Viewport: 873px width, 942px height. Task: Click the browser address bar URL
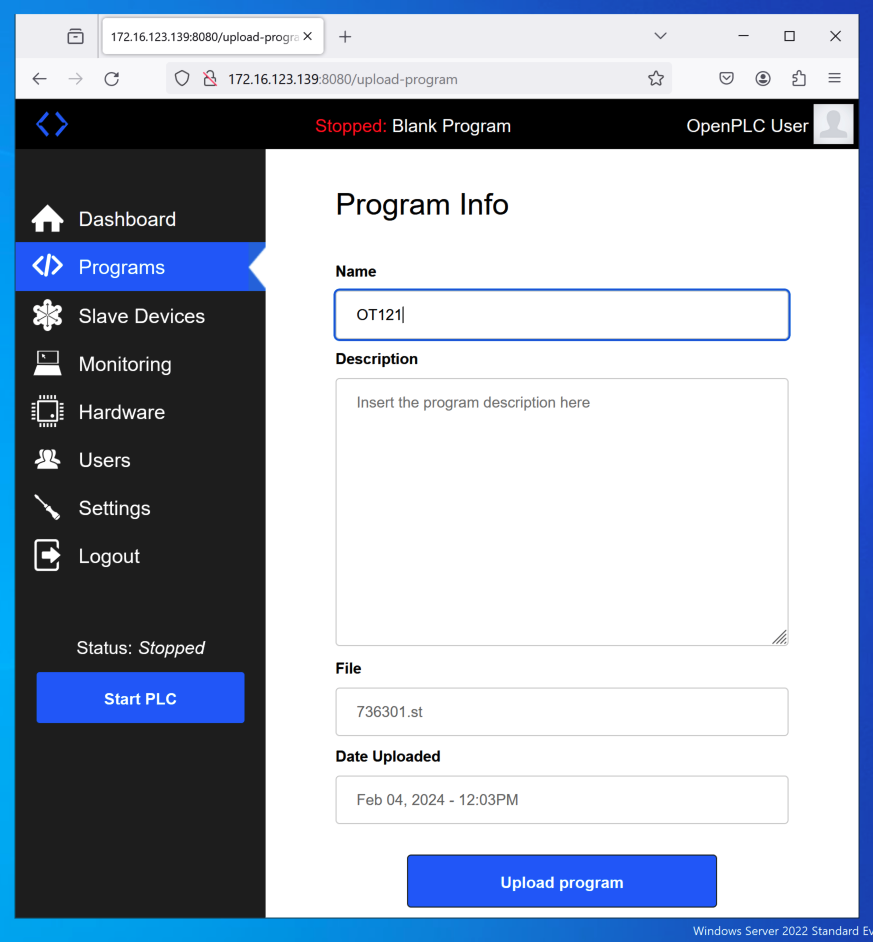click(x=342, y=79)
